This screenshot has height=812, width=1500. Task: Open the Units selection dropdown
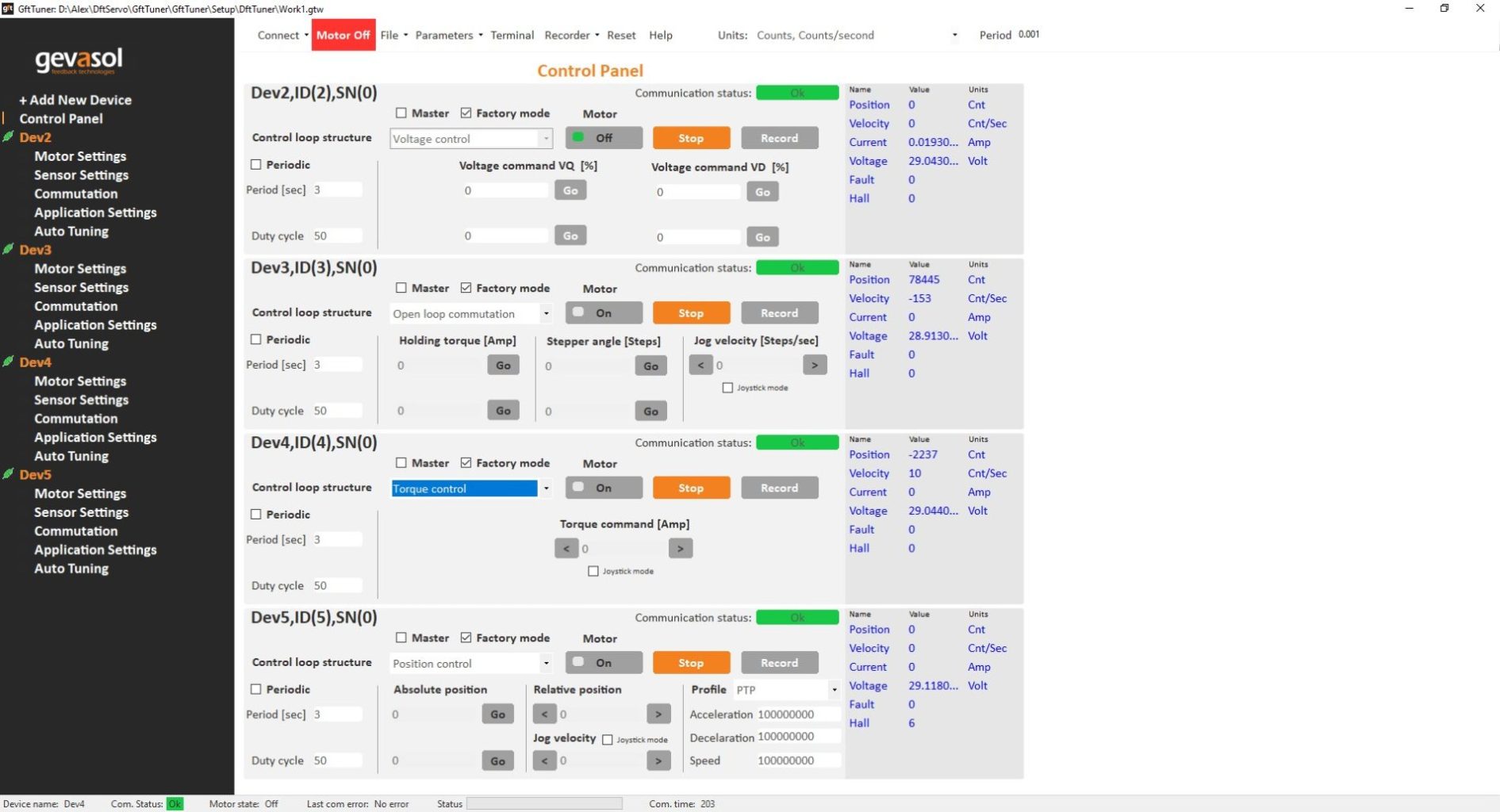click(954, 35)
